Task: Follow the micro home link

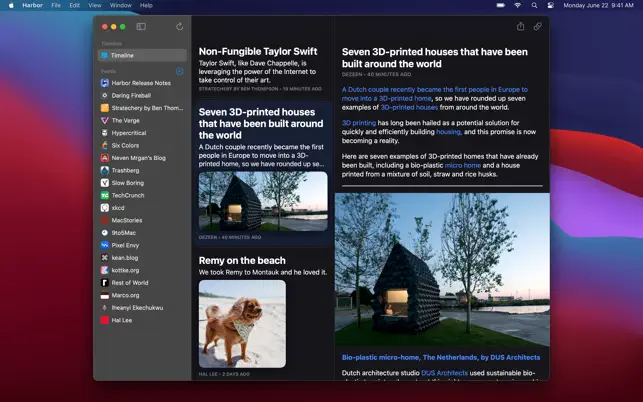Action: (x=463, y=165)
